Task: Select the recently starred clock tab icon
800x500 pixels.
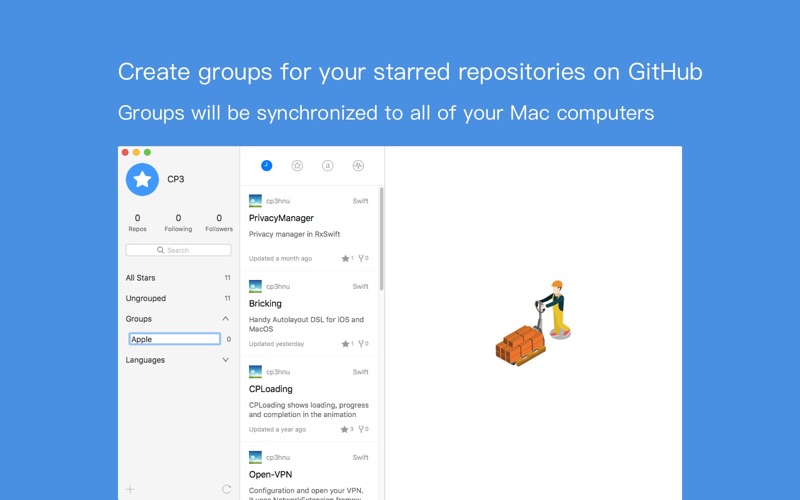Action: click(266, 165)
